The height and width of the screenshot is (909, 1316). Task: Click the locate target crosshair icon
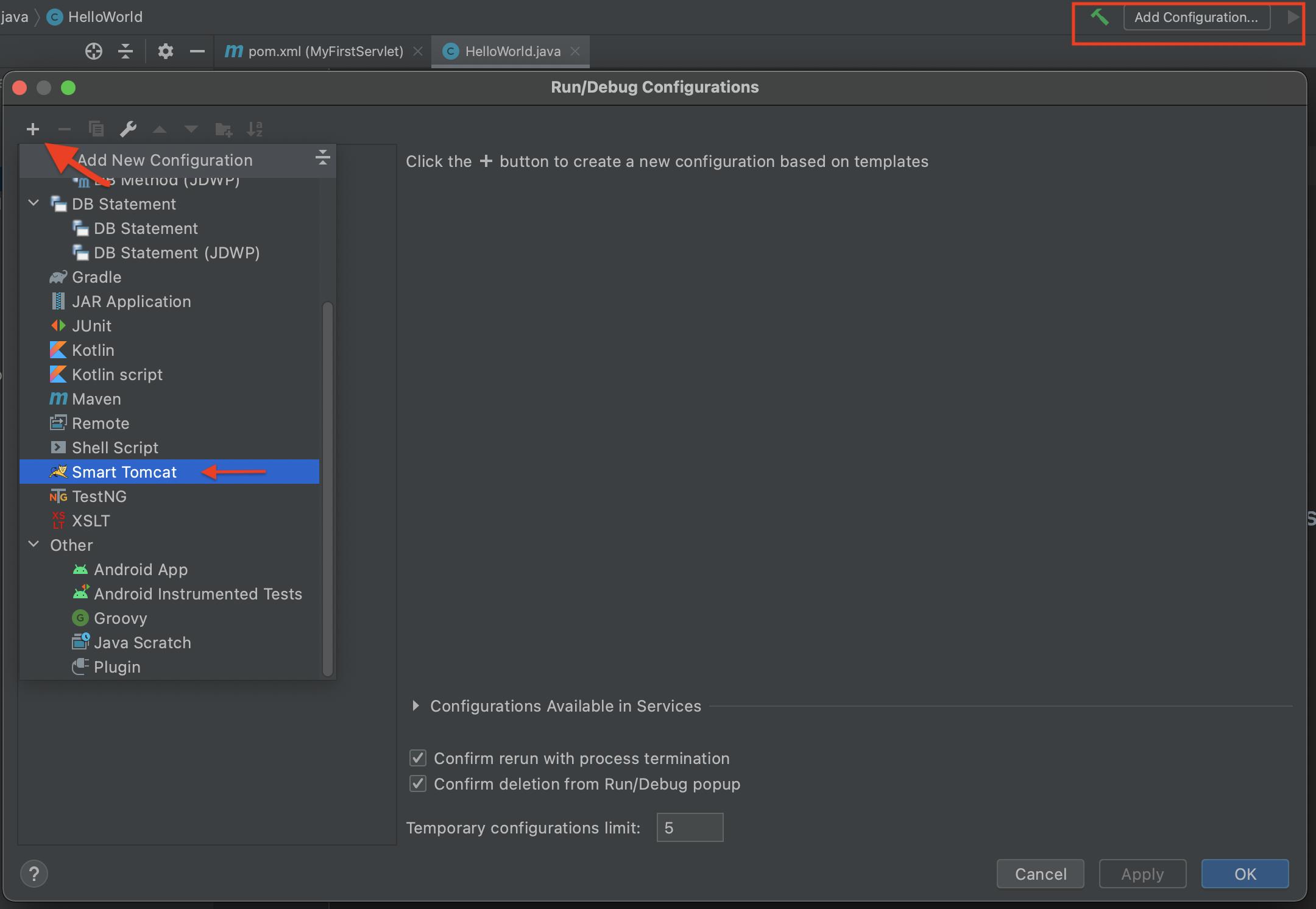click(94, 51)
